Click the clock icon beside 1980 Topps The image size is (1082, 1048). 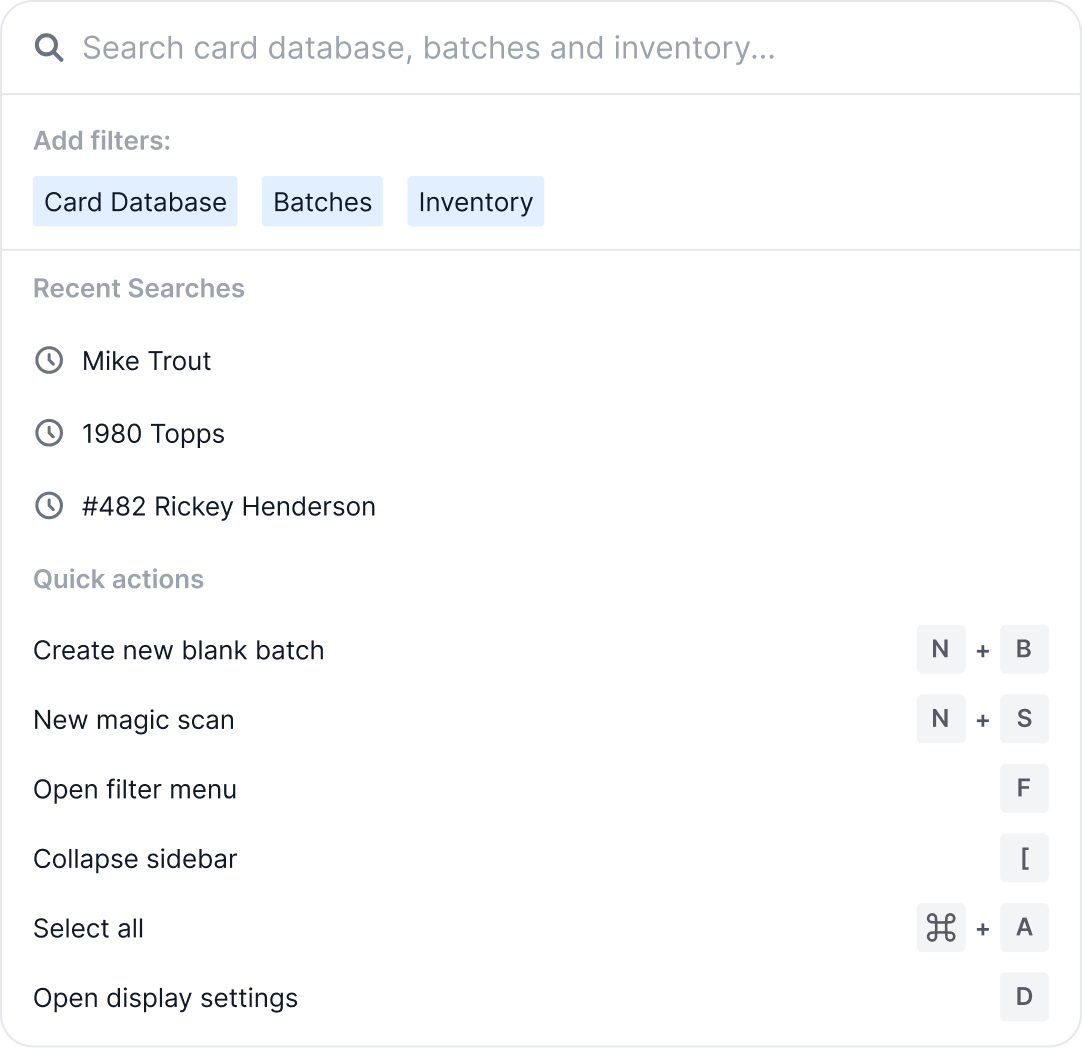[x=49, y=433]
